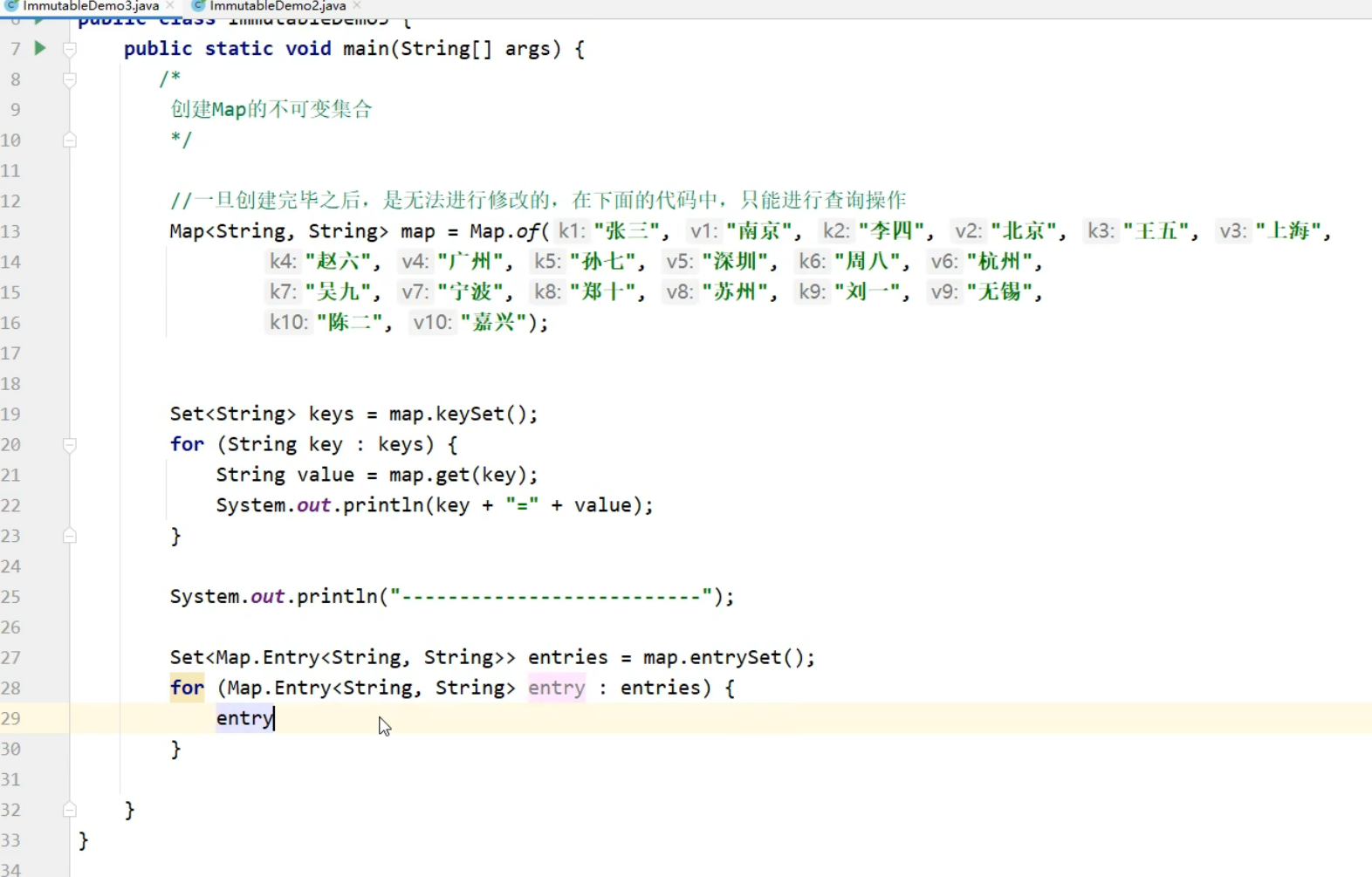Click the k9: parameter hint
This screenshot has width=1372, height=877.
point(812,292)
